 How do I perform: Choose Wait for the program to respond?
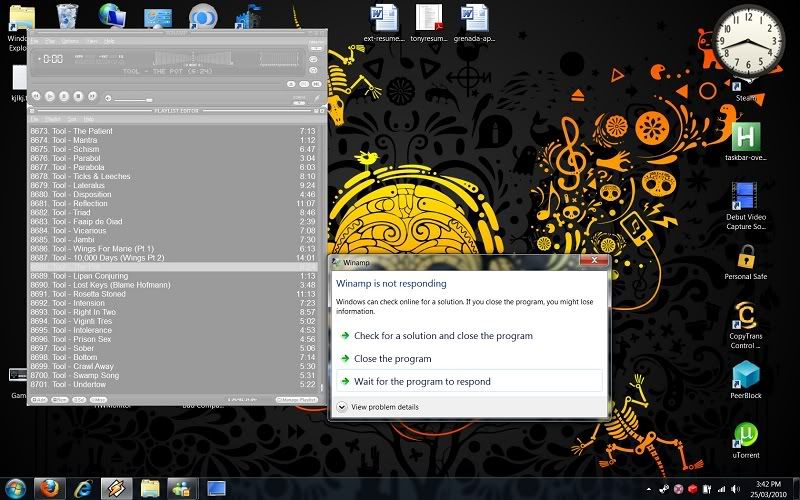(469, 381)
